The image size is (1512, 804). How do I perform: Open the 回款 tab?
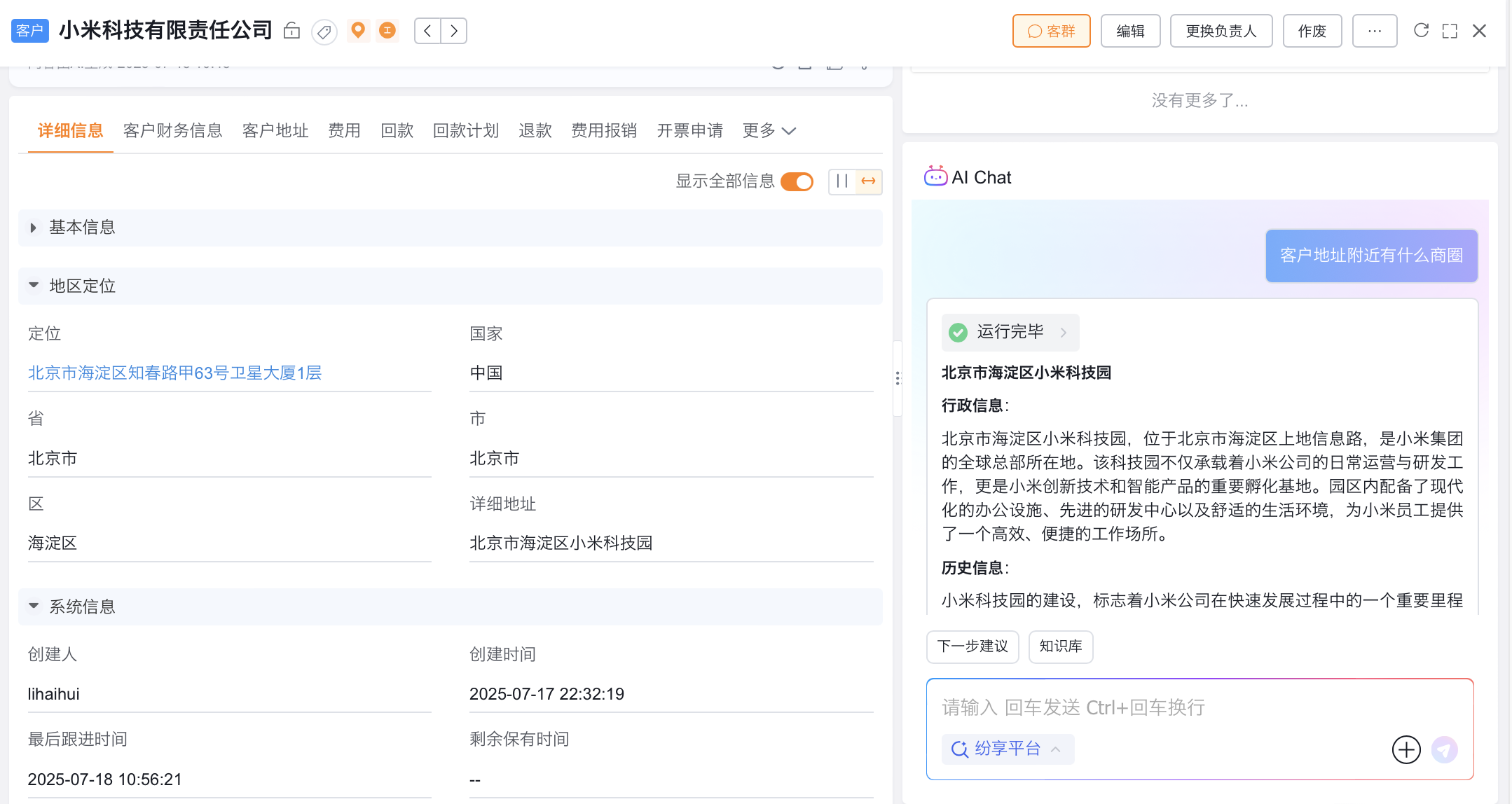coord(397,131)
